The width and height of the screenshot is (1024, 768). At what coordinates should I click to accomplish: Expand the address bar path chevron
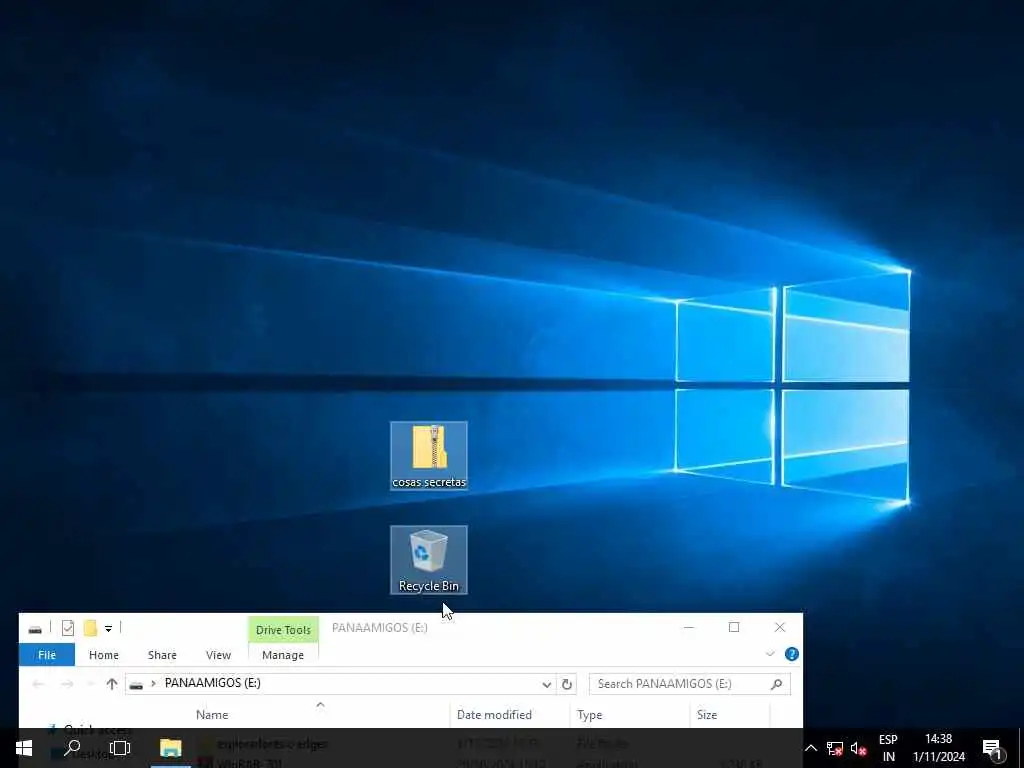pos(153,683)
